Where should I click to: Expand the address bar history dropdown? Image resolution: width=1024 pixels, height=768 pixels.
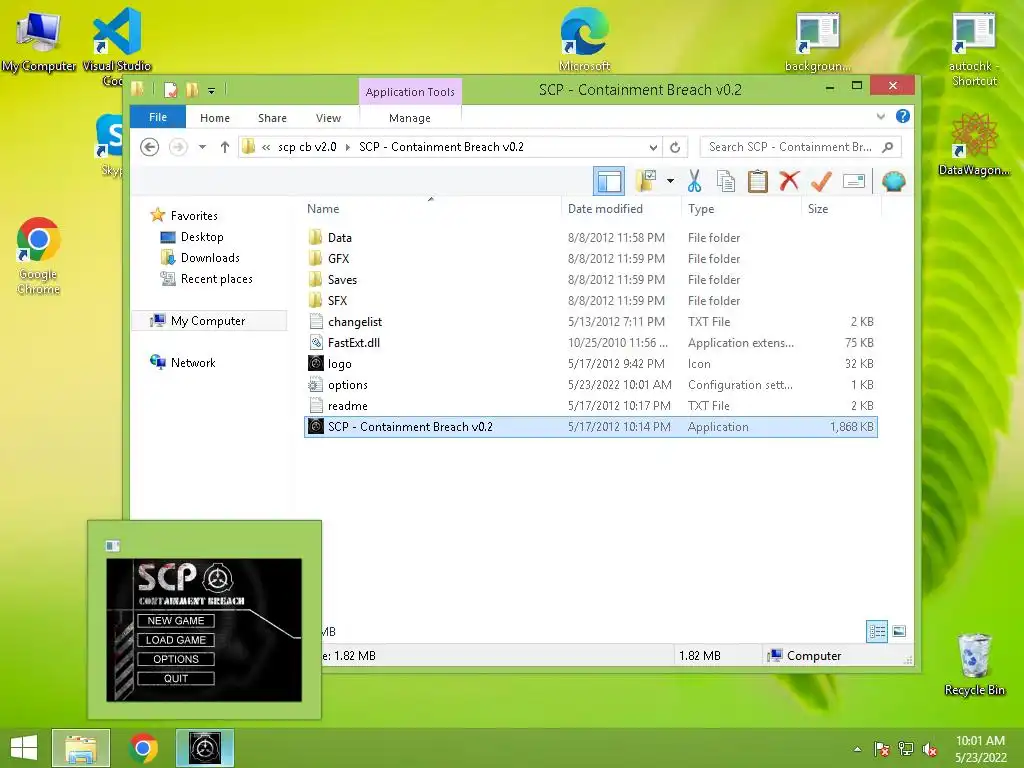click(652, 147)
